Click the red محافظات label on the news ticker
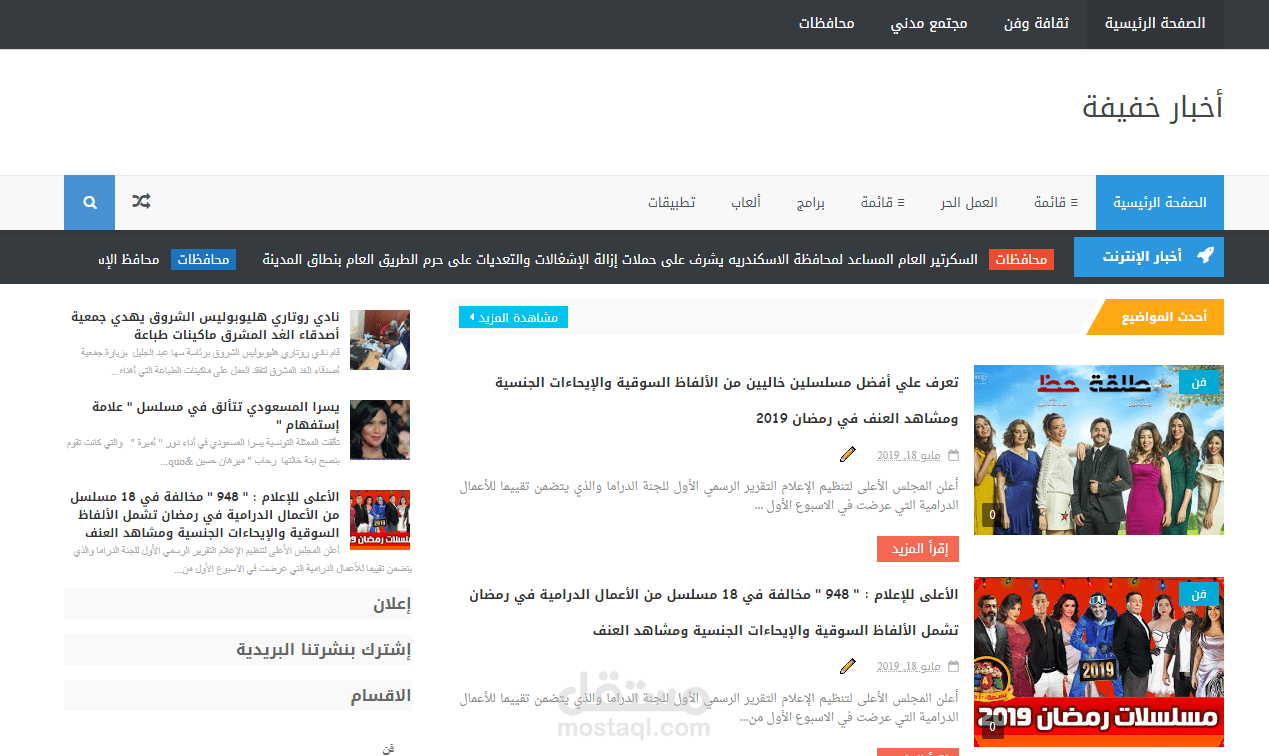The height and width of the screenshot is (756, 1269). coord(1022,258)
